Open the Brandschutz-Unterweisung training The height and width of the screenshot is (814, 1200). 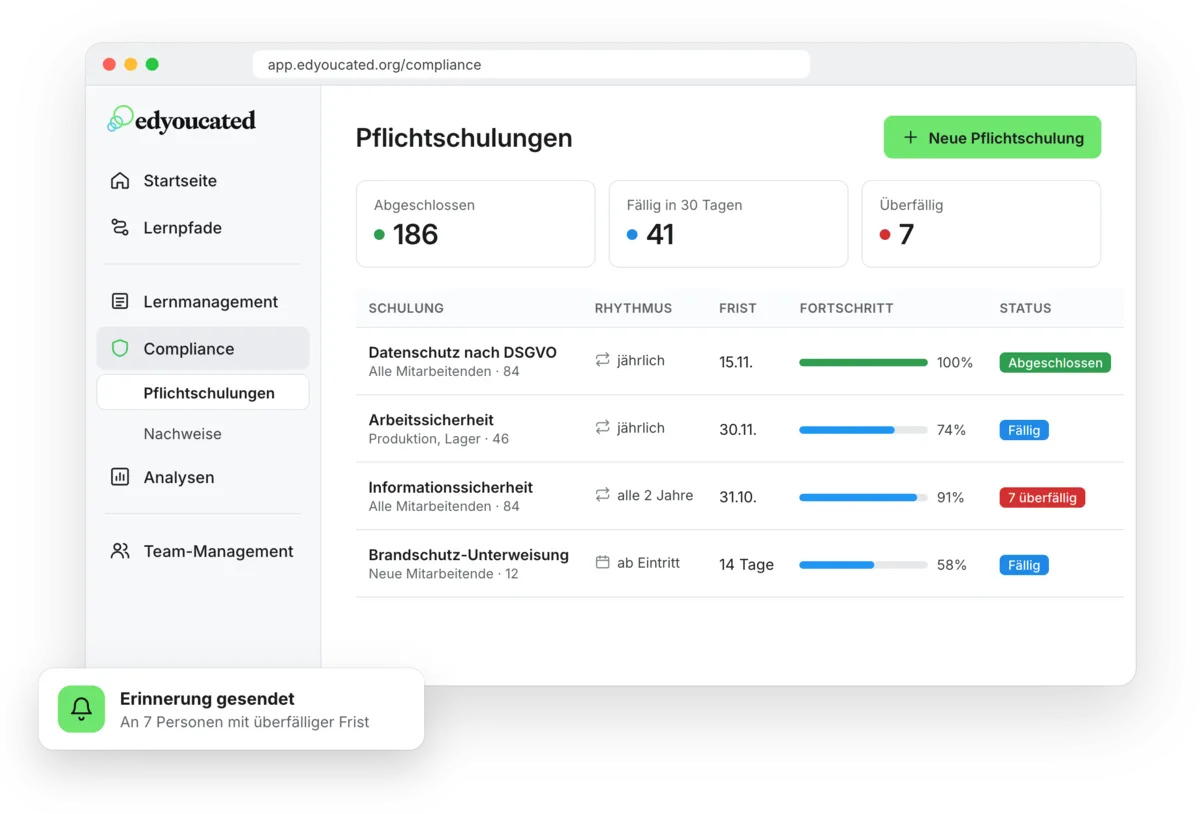click(468, 555)
